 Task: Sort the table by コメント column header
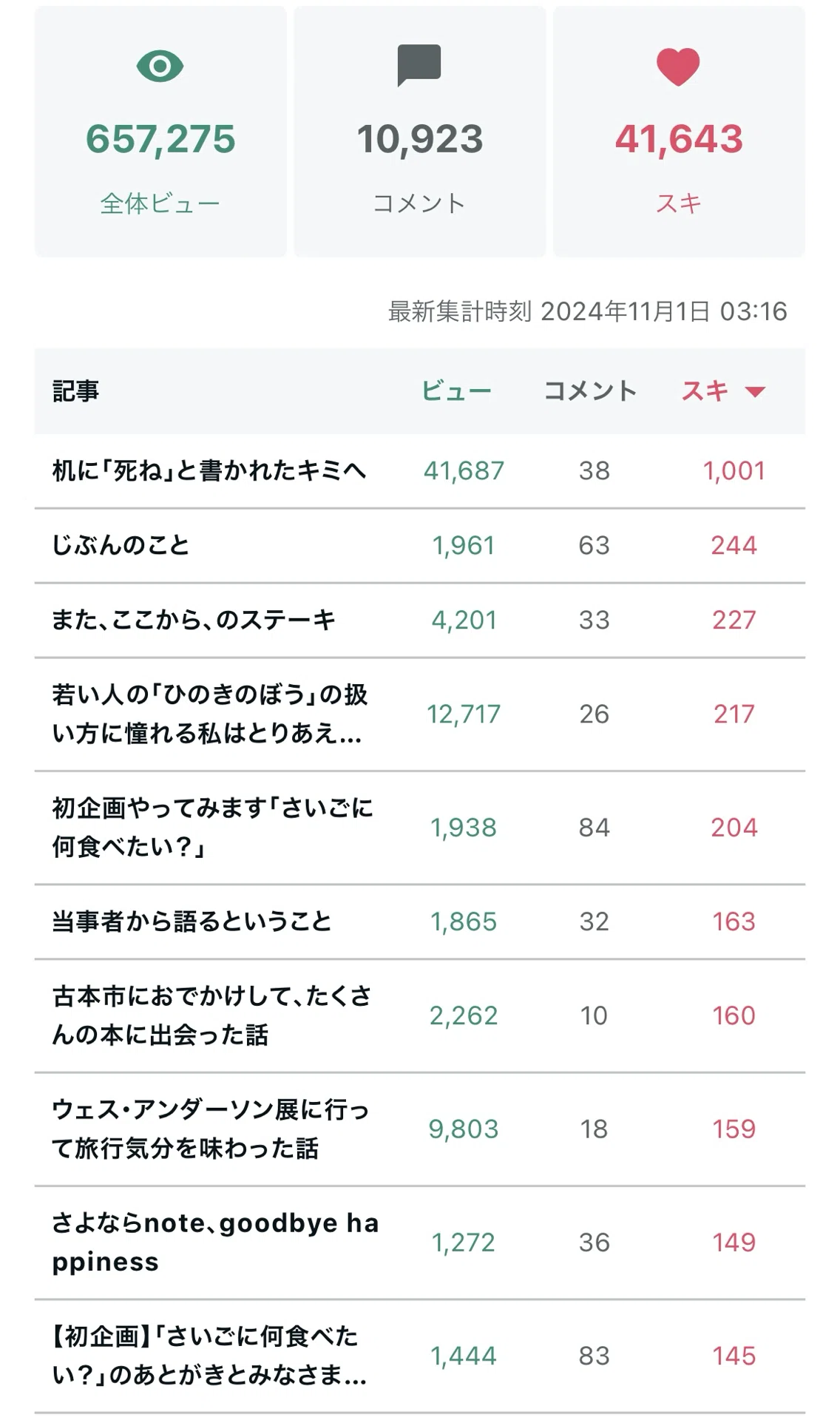coord(590,391)
